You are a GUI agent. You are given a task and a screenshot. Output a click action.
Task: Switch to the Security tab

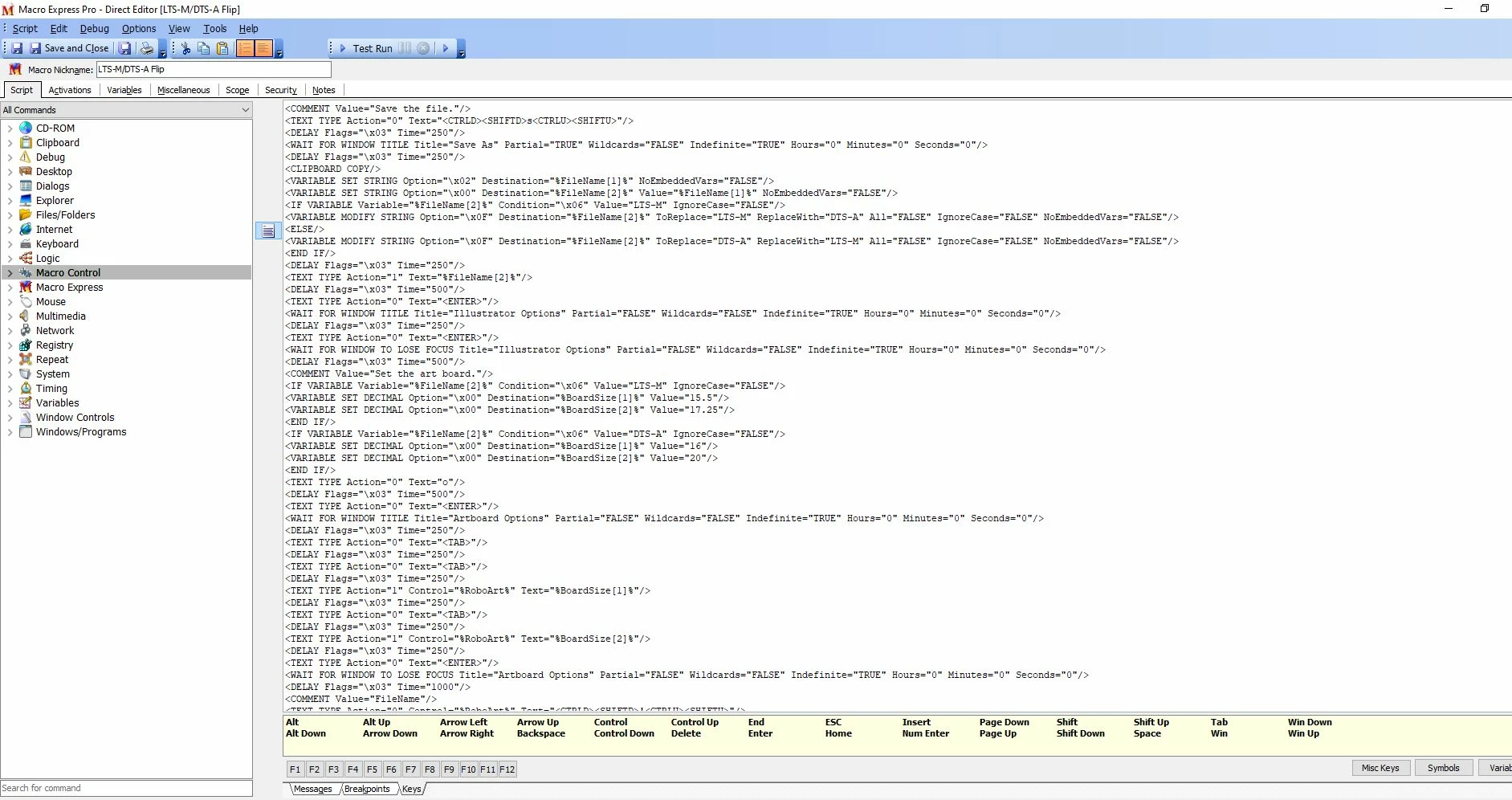(281, 90)
